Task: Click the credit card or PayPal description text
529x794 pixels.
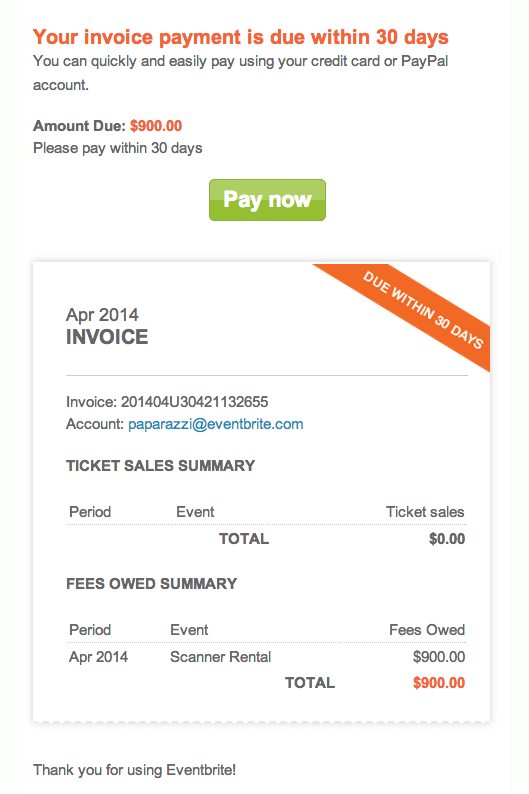Action: [241, 73]
